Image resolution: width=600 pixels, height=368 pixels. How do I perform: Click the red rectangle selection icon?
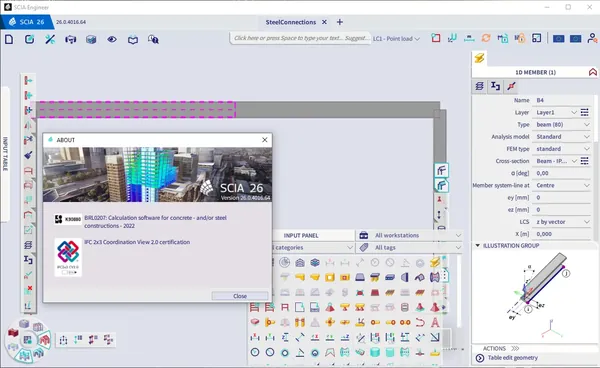(435, 38)
